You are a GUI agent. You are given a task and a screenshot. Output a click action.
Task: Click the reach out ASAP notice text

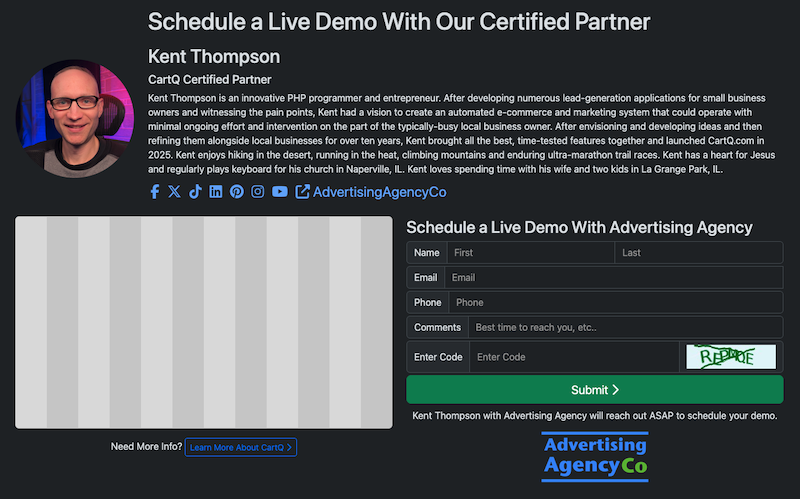coord(595,416)
